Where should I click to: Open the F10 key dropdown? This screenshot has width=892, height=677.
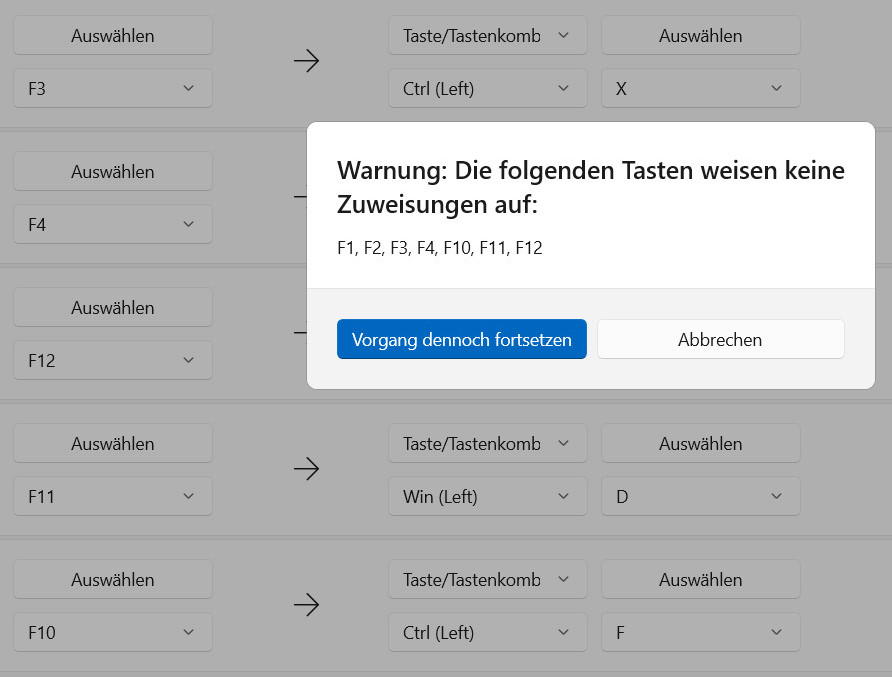pyautogui.click(x=112, y=632)
